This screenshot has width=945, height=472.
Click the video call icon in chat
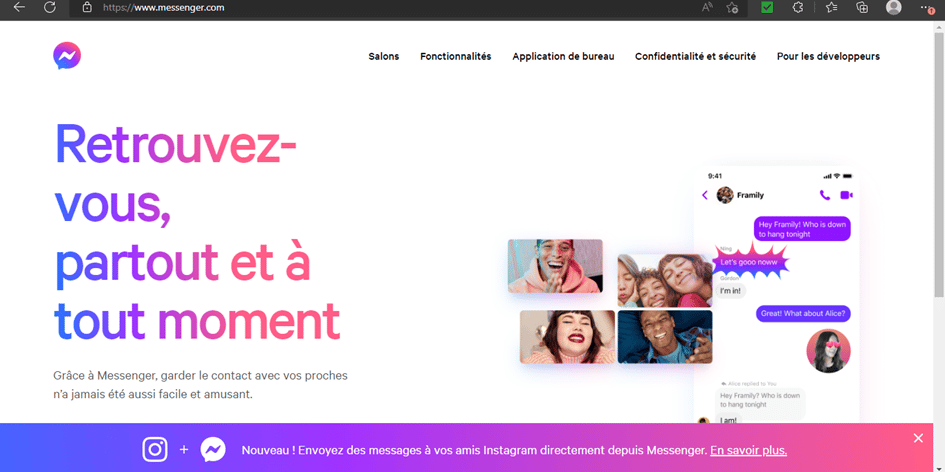846,195
